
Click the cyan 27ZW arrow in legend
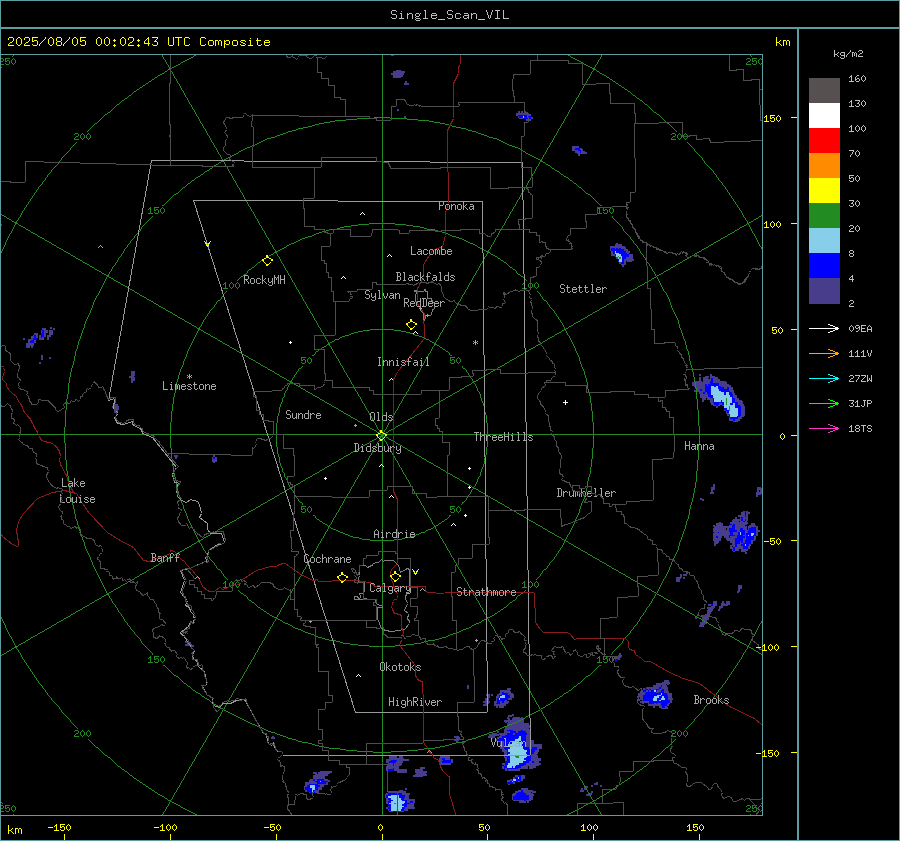click(x=824, y=378)
